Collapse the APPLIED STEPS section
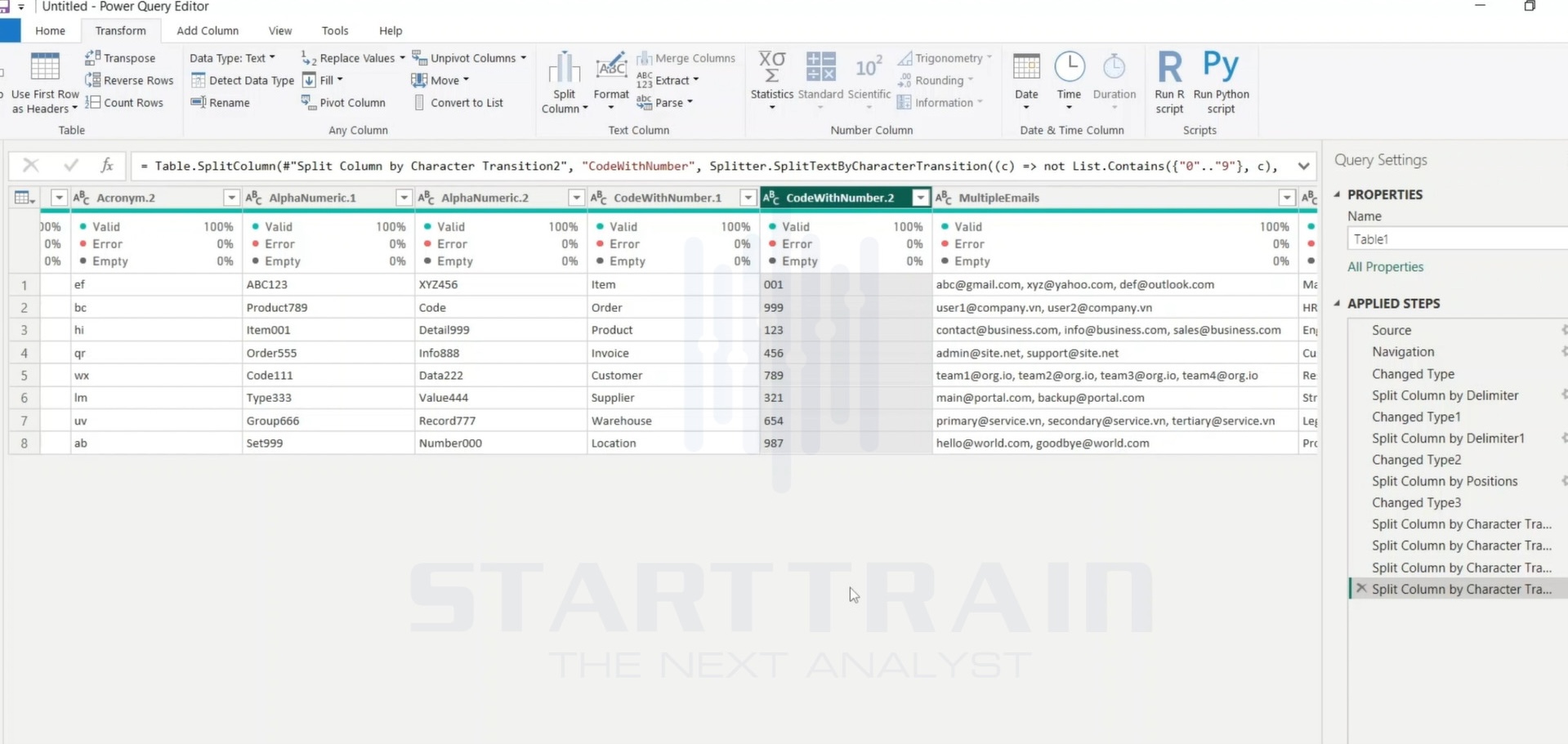Viewport: 1568px width, 744px height. [x=1338, y=303]
